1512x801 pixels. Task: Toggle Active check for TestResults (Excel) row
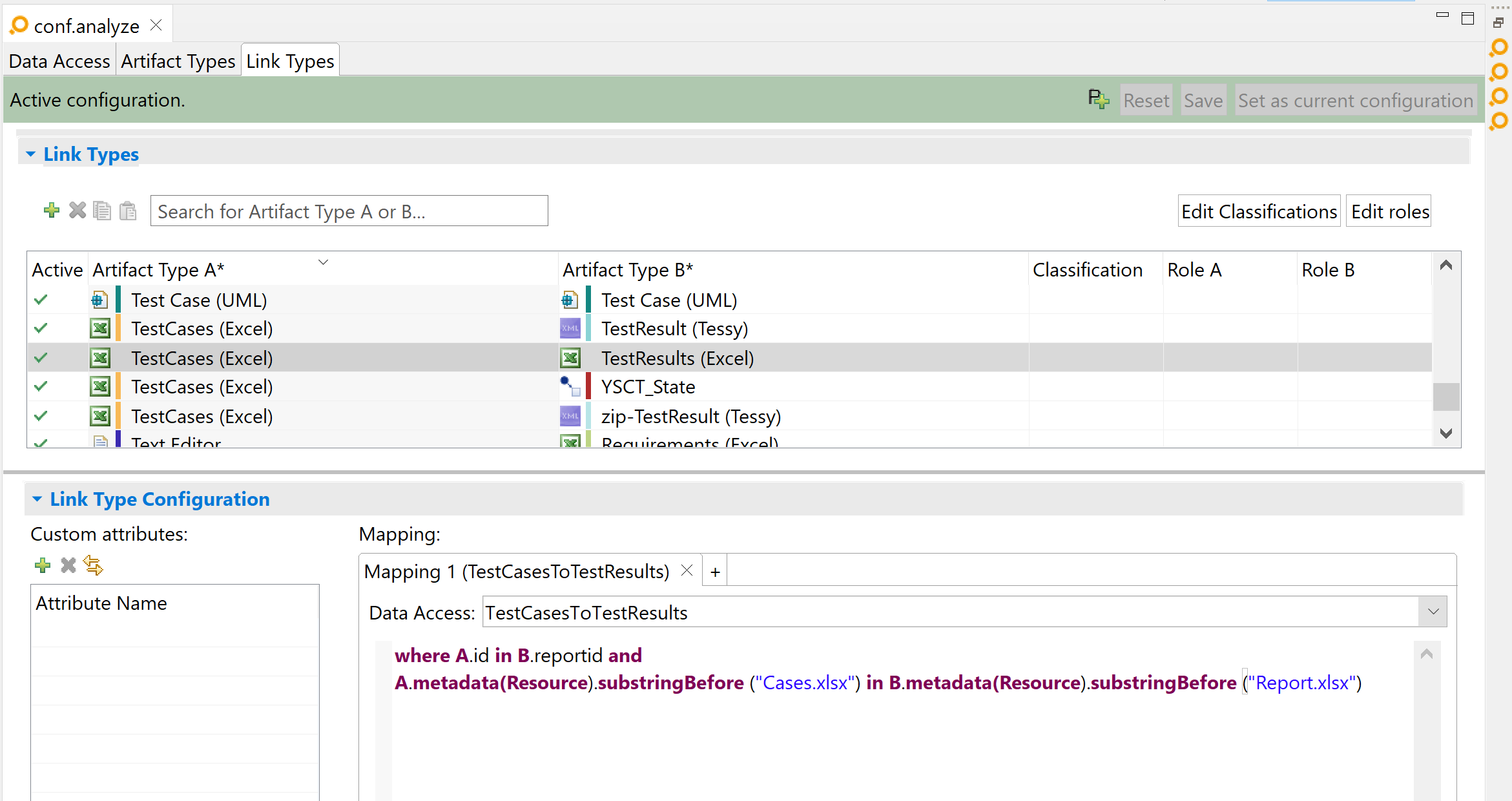click(x=41, y=358)
